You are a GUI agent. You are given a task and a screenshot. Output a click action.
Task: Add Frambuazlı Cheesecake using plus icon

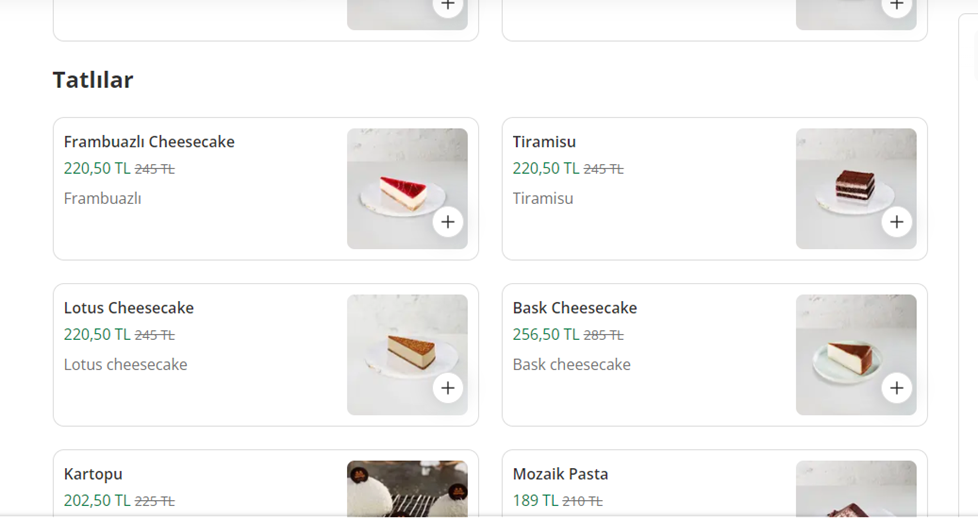click(448, 222)
